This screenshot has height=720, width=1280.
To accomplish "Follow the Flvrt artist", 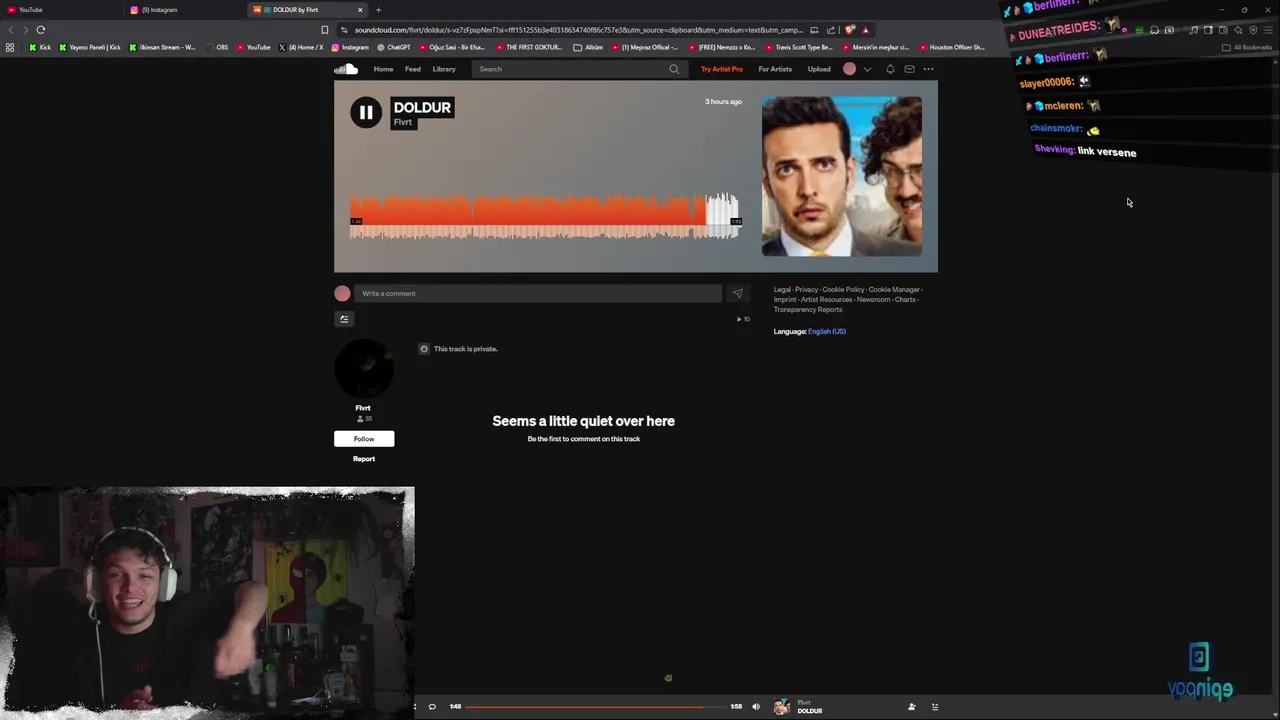I will (364, 439).
